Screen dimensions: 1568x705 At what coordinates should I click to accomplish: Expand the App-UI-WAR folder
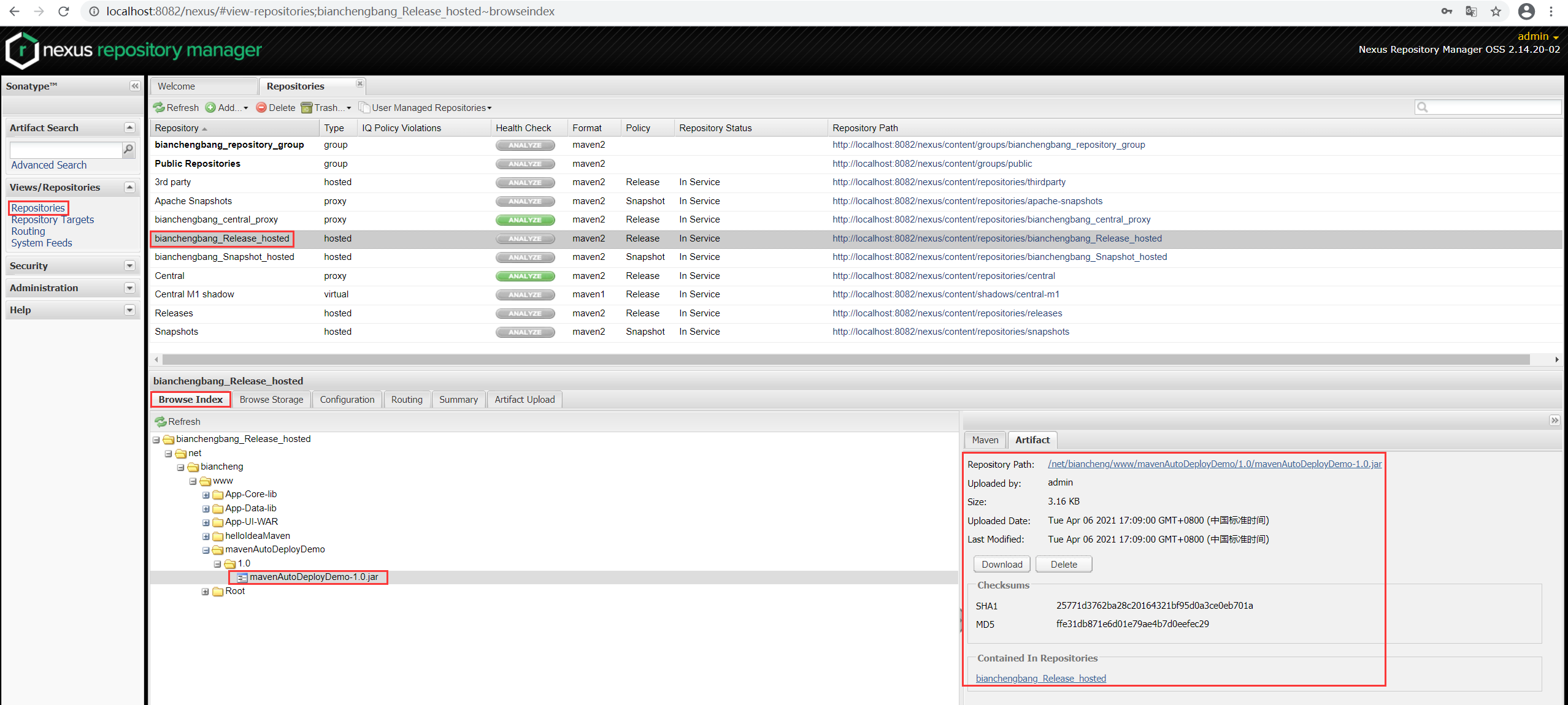click(x=206, y=522)
